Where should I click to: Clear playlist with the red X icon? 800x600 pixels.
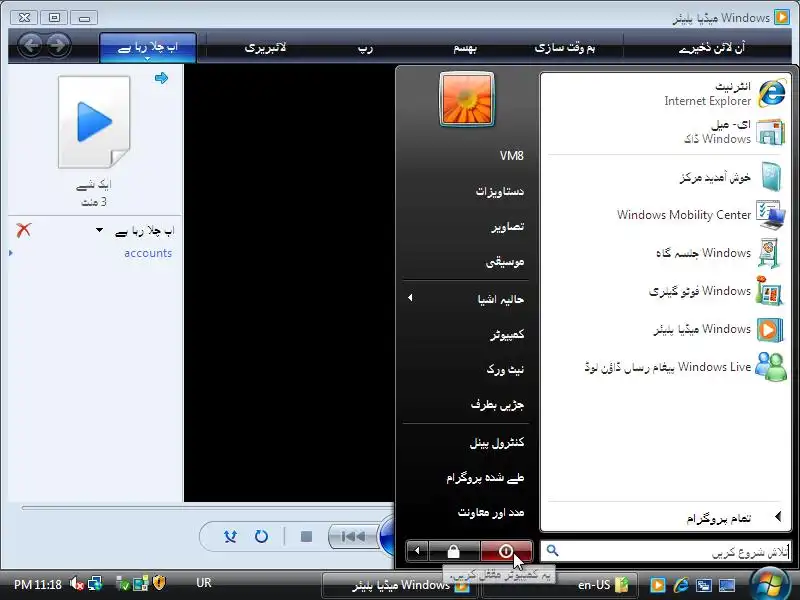click(23, 230)
